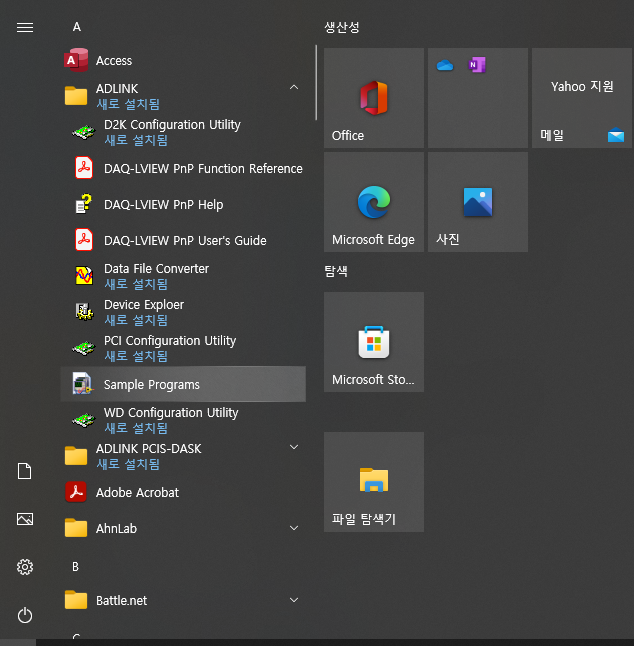Open Pictures from the left sidebar
The height and width of the screenshot is (646, 634).
pyautogui.click(x=25, y=519)
